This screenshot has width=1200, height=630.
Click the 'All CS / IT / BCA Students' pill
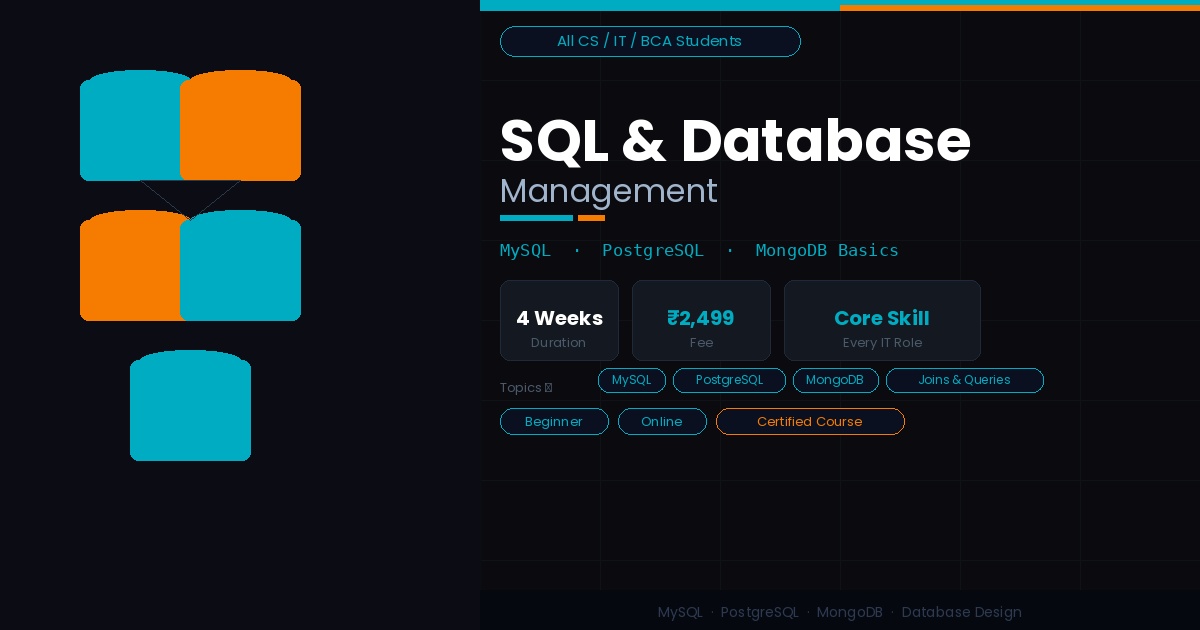(x=650, y=41)
